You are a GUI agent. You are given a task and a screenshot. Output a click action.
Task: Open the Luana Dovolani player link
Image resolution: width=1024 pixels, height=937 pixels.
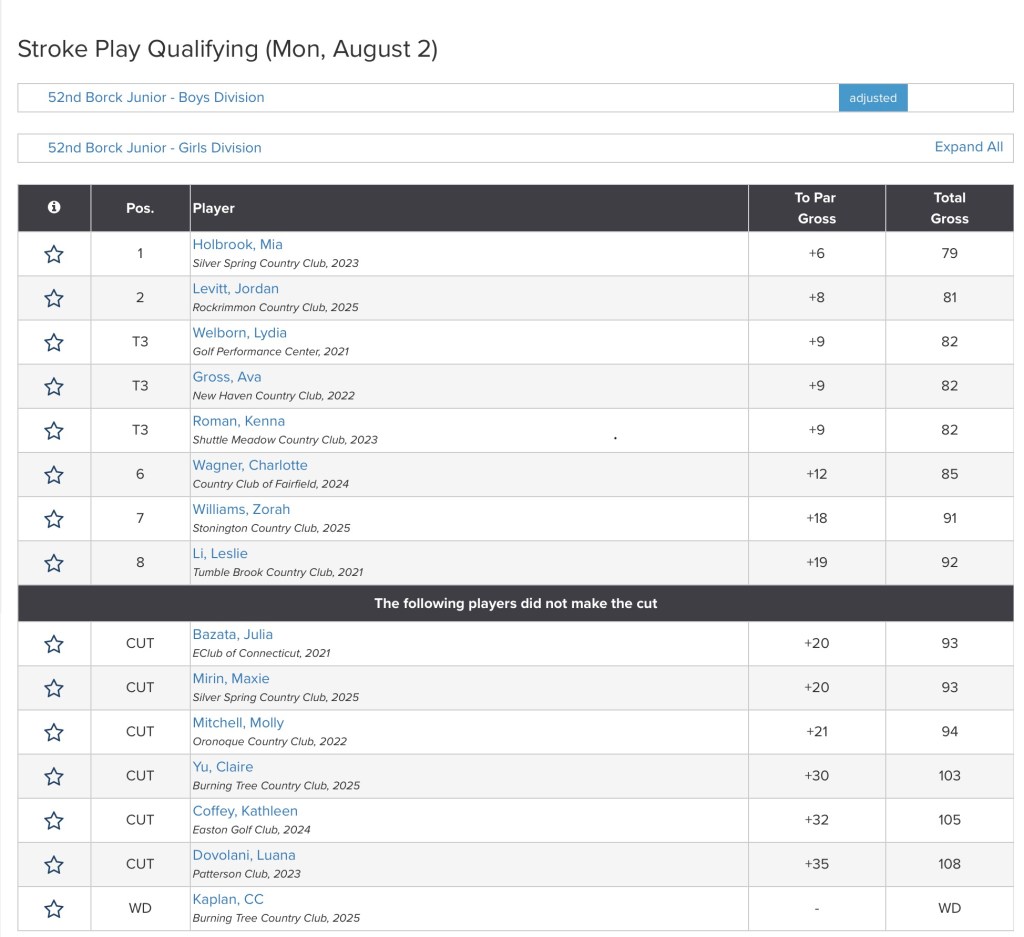[244, 855]
